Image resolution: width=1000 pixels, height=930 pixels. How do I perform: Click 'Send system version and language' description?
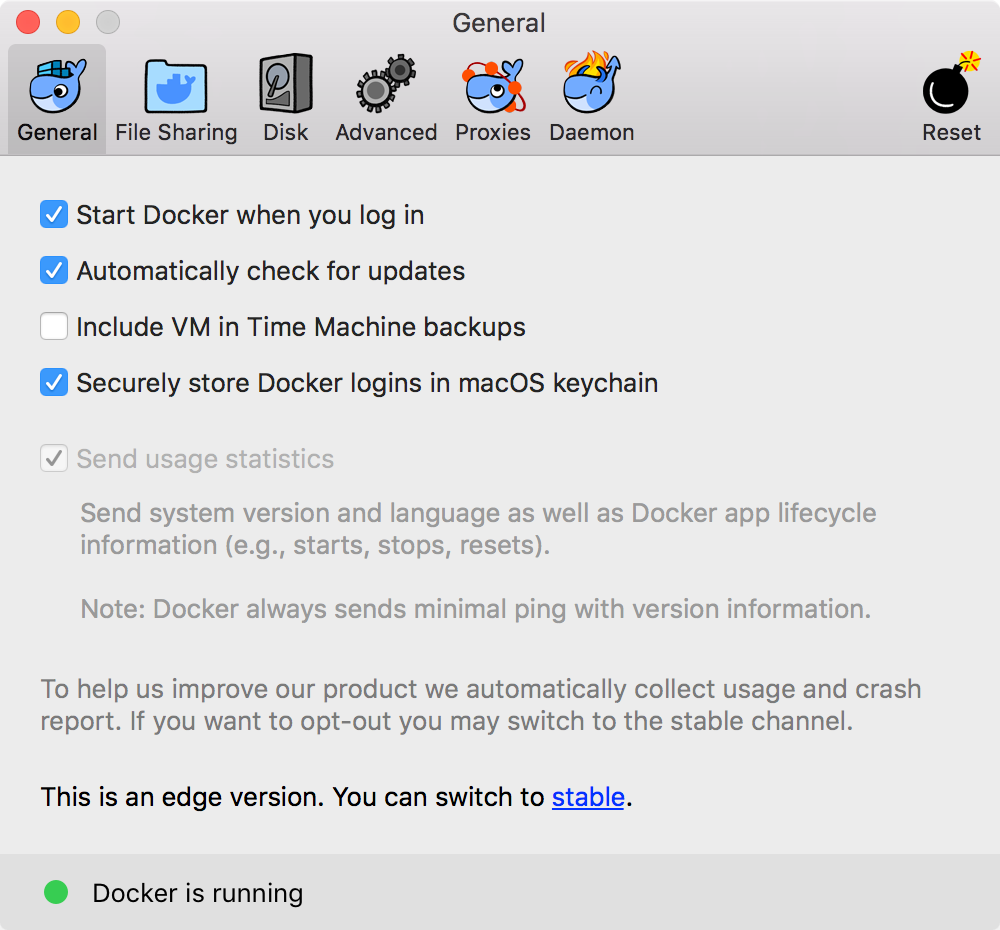[x=478, y=529]
